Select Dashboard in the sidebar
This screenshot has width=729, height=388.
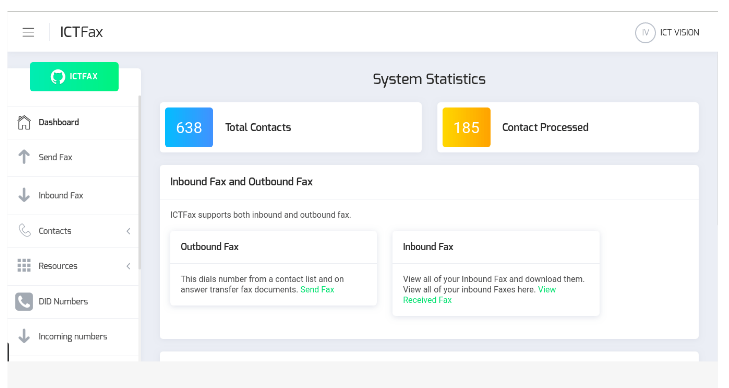[73, 122]
